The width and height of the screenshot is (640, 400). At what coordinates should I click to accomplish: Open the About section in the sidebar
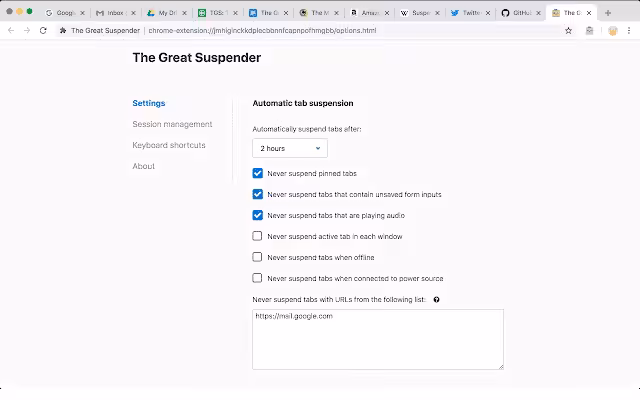144,166
